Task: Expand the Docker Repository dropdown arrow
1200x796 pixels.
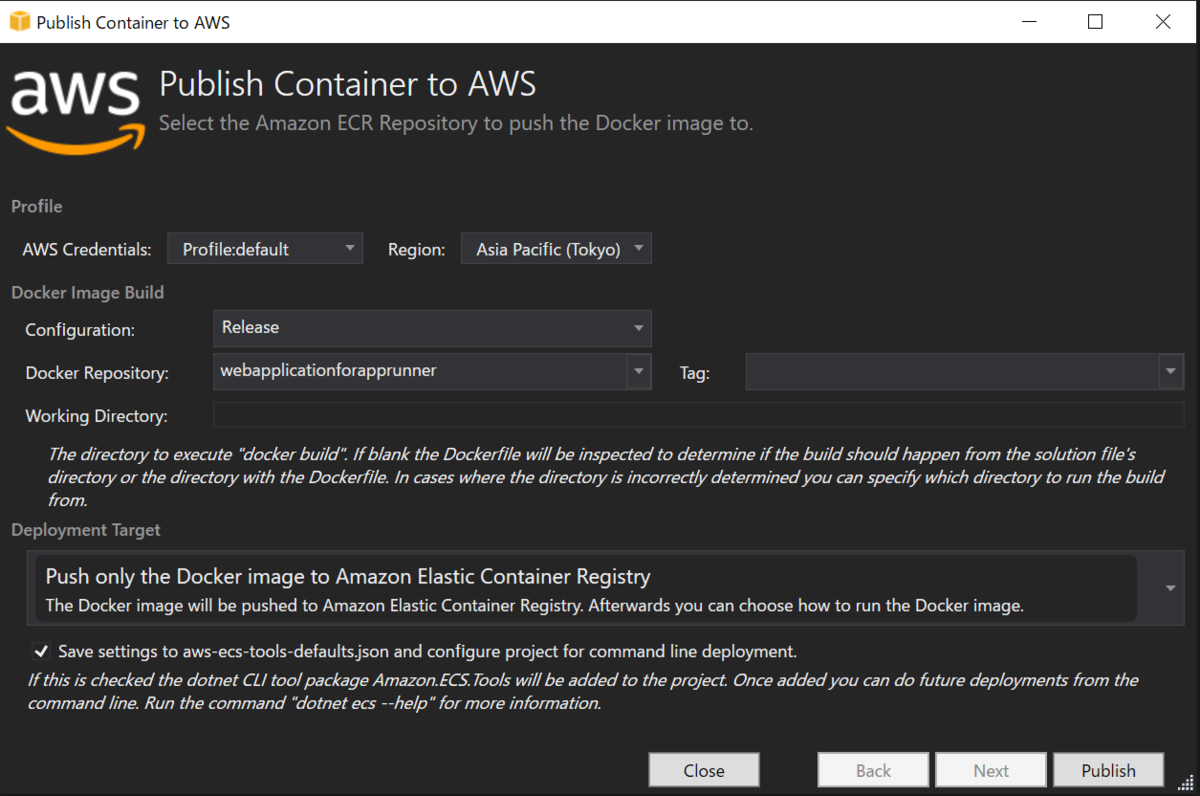Action: pyautogui.click(x=639, y=372)
